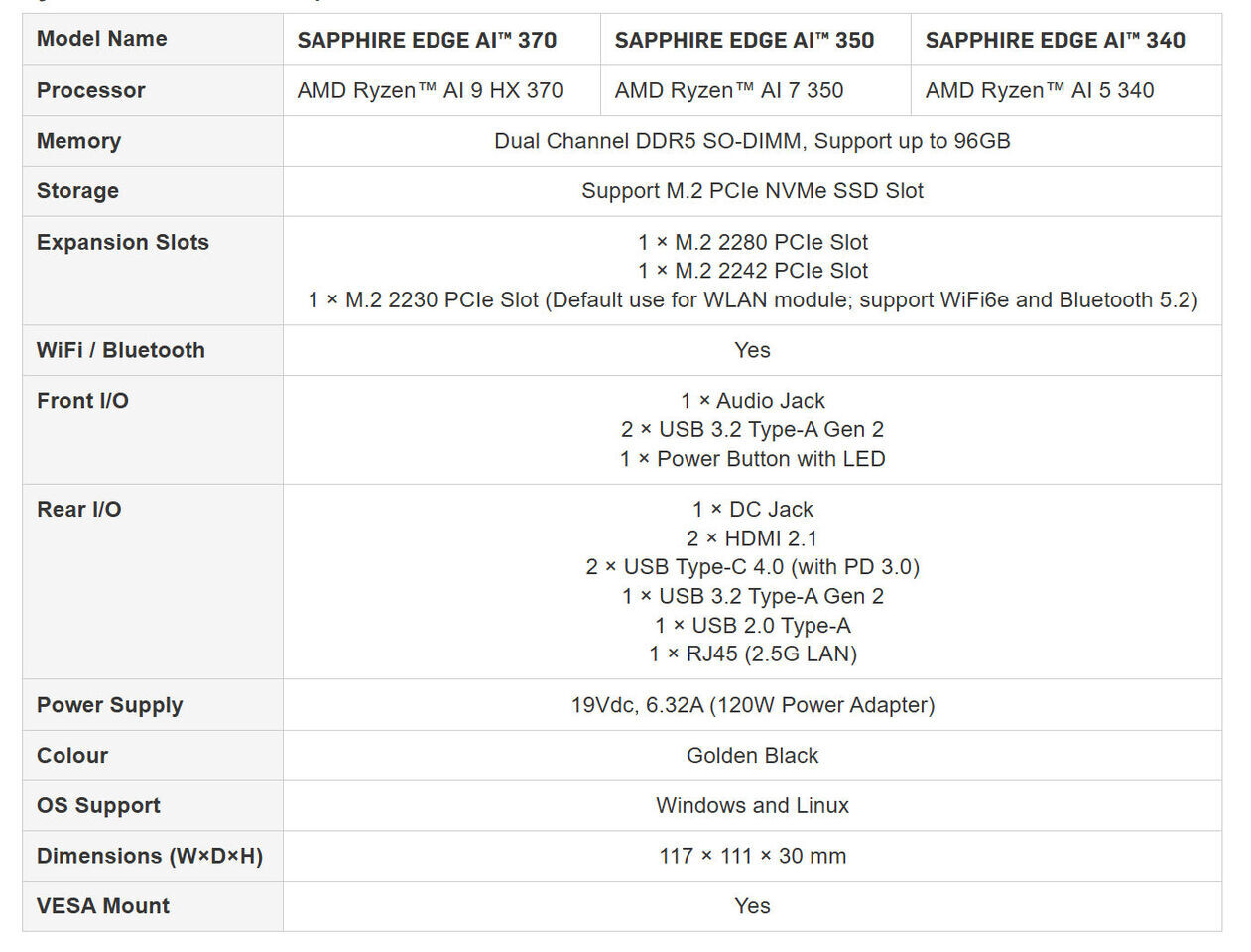
Task: Click the 19Vdc 6.32A Power Adapter text
Action: coord(752,705)
